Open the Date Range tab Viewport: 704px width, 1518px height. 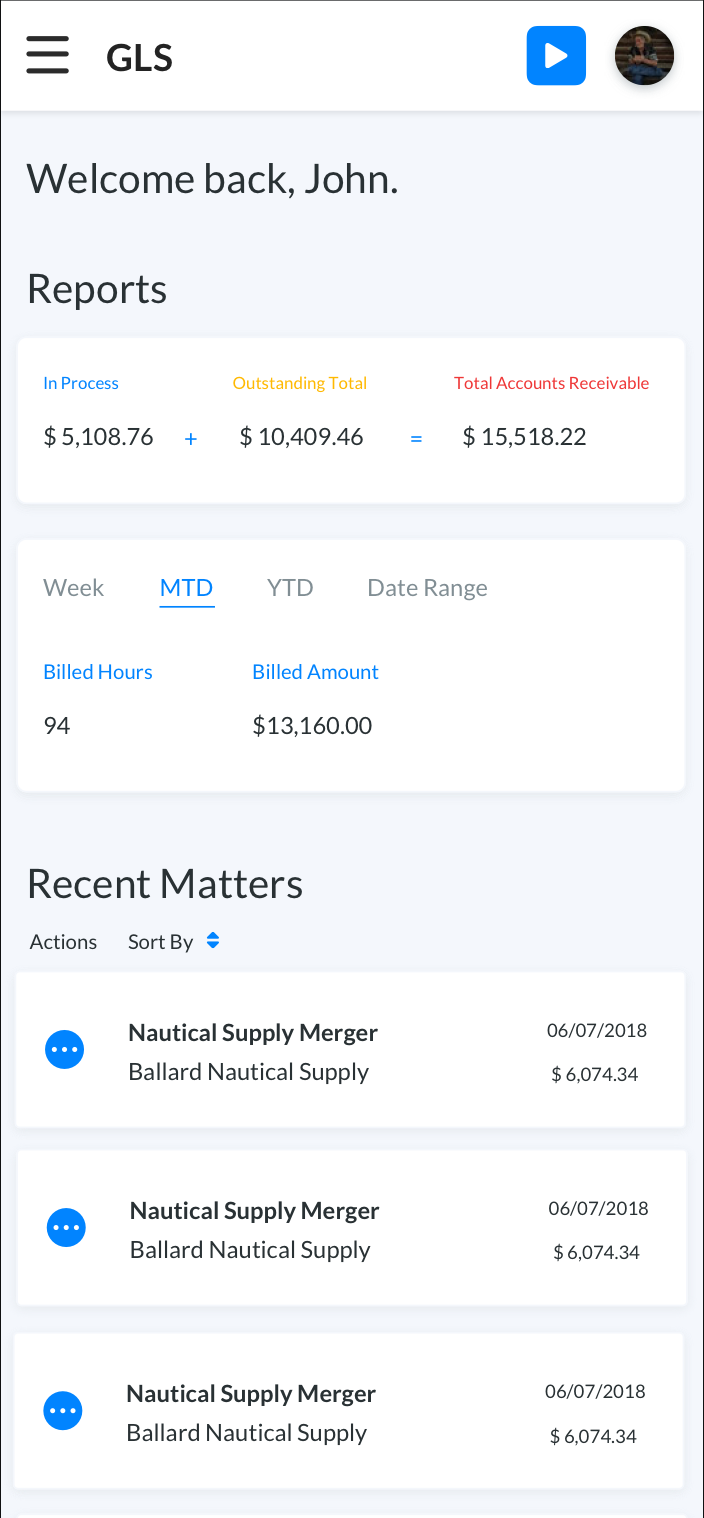pyautogui.click(x=427, y=588)
